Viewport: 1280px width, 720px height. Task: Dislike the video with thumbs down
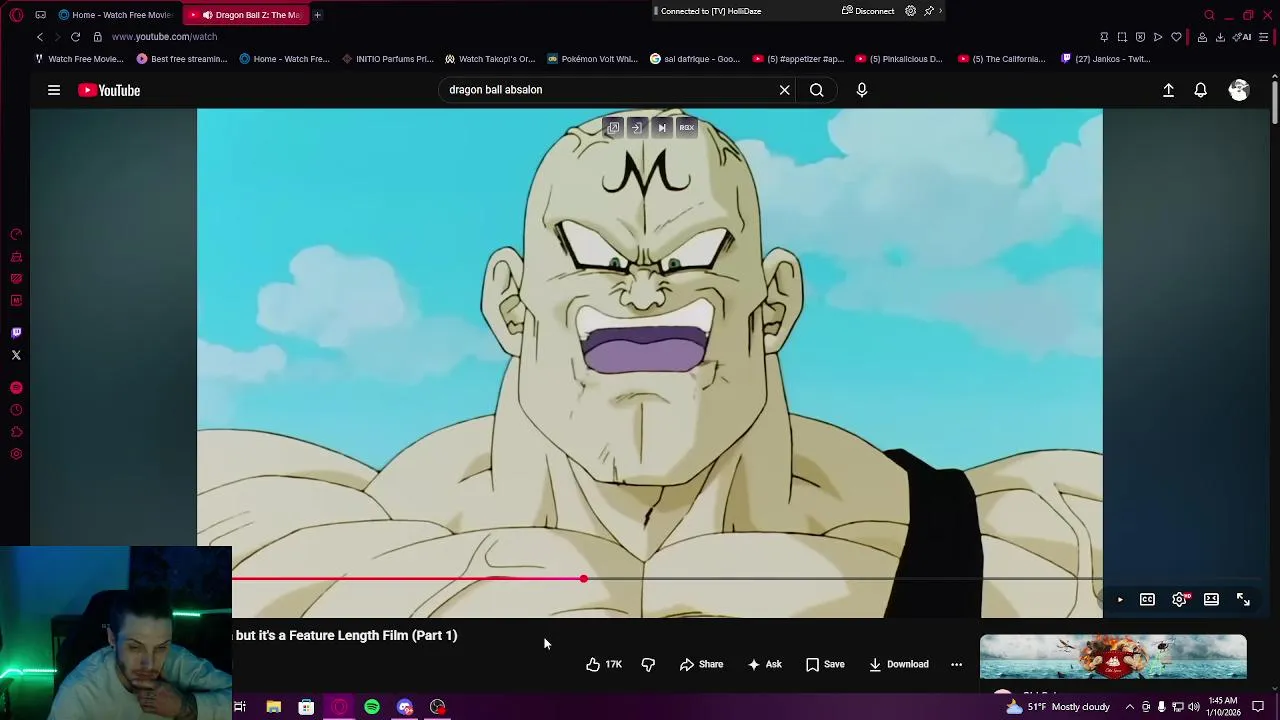coord(648,664)
